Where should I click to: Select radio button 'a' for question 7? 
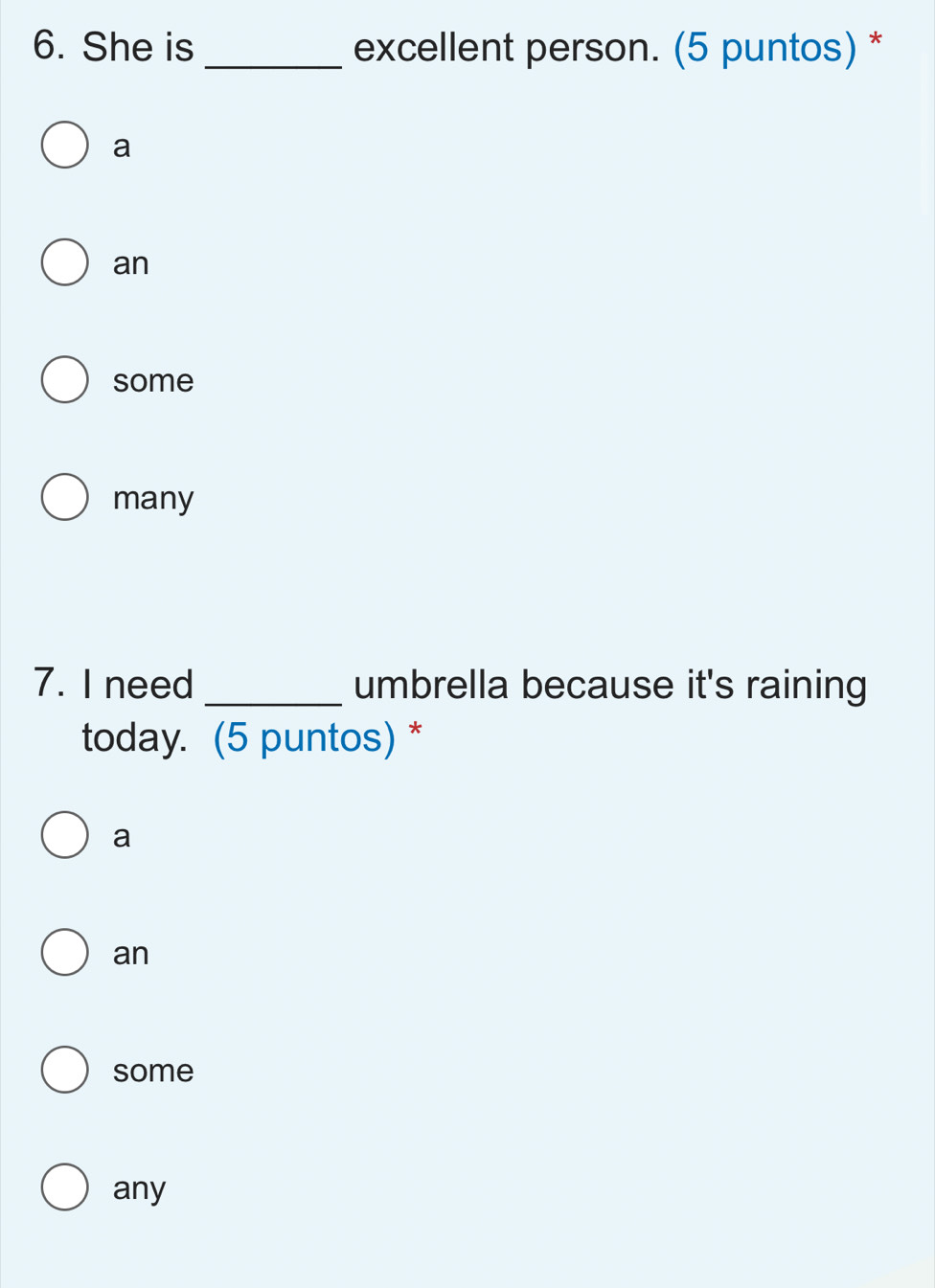click(x=64, y=835)
